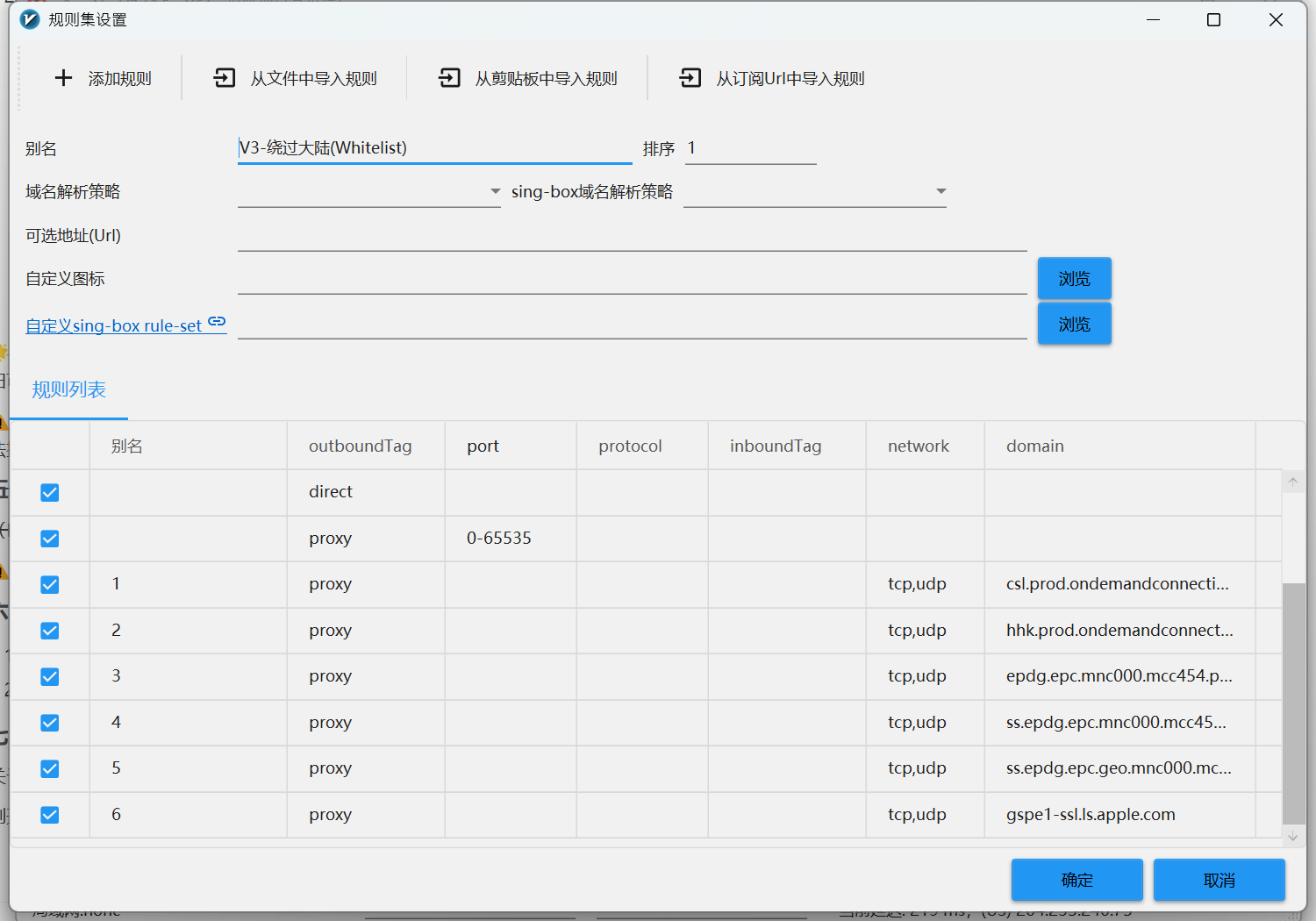Select the 'direct' outboundTag cell
This screenshot has width=1316, height=921.
366,492
